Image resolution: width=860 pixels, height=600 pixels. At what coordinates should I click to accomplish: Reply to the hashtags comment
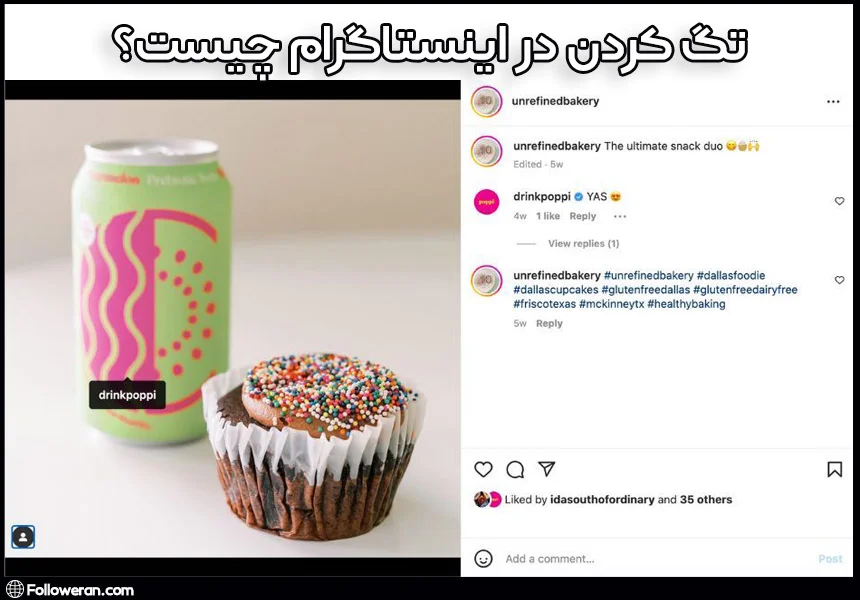point(549,324)
